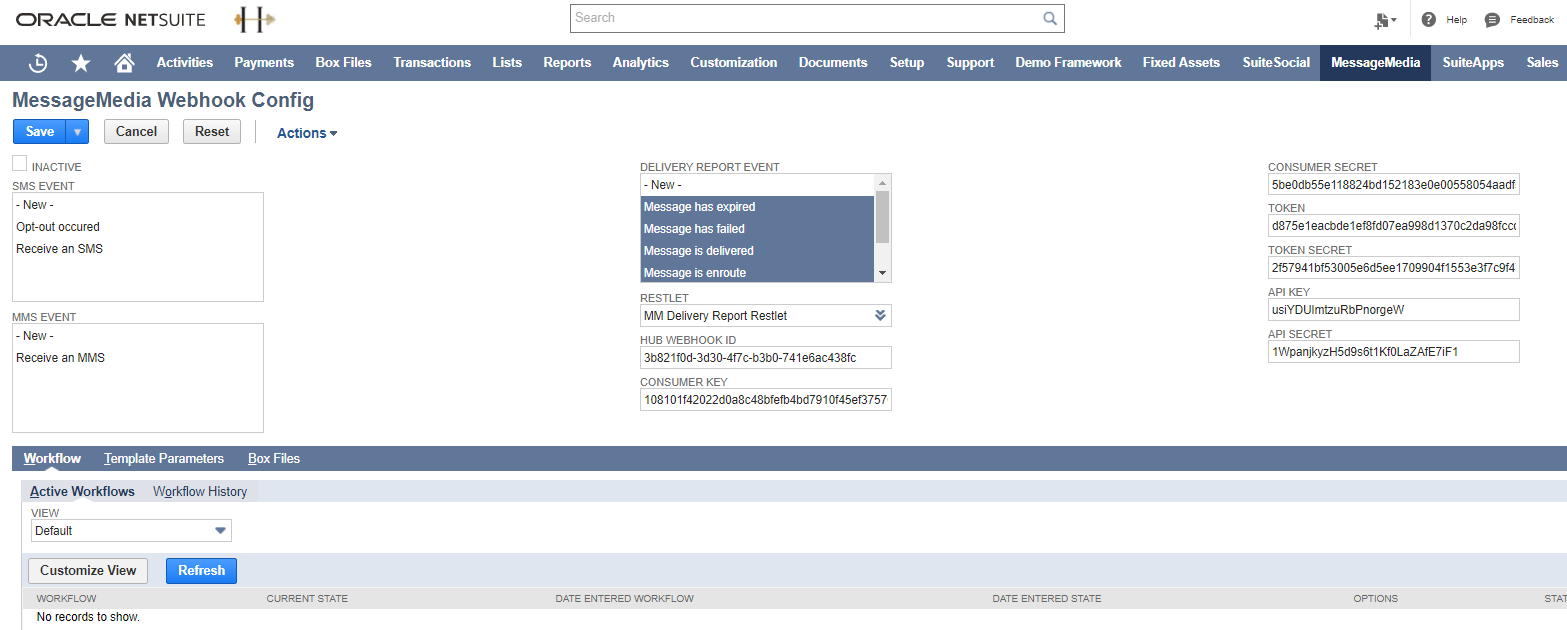
Task: Click the search magnifier icon
Action: 1050,18
